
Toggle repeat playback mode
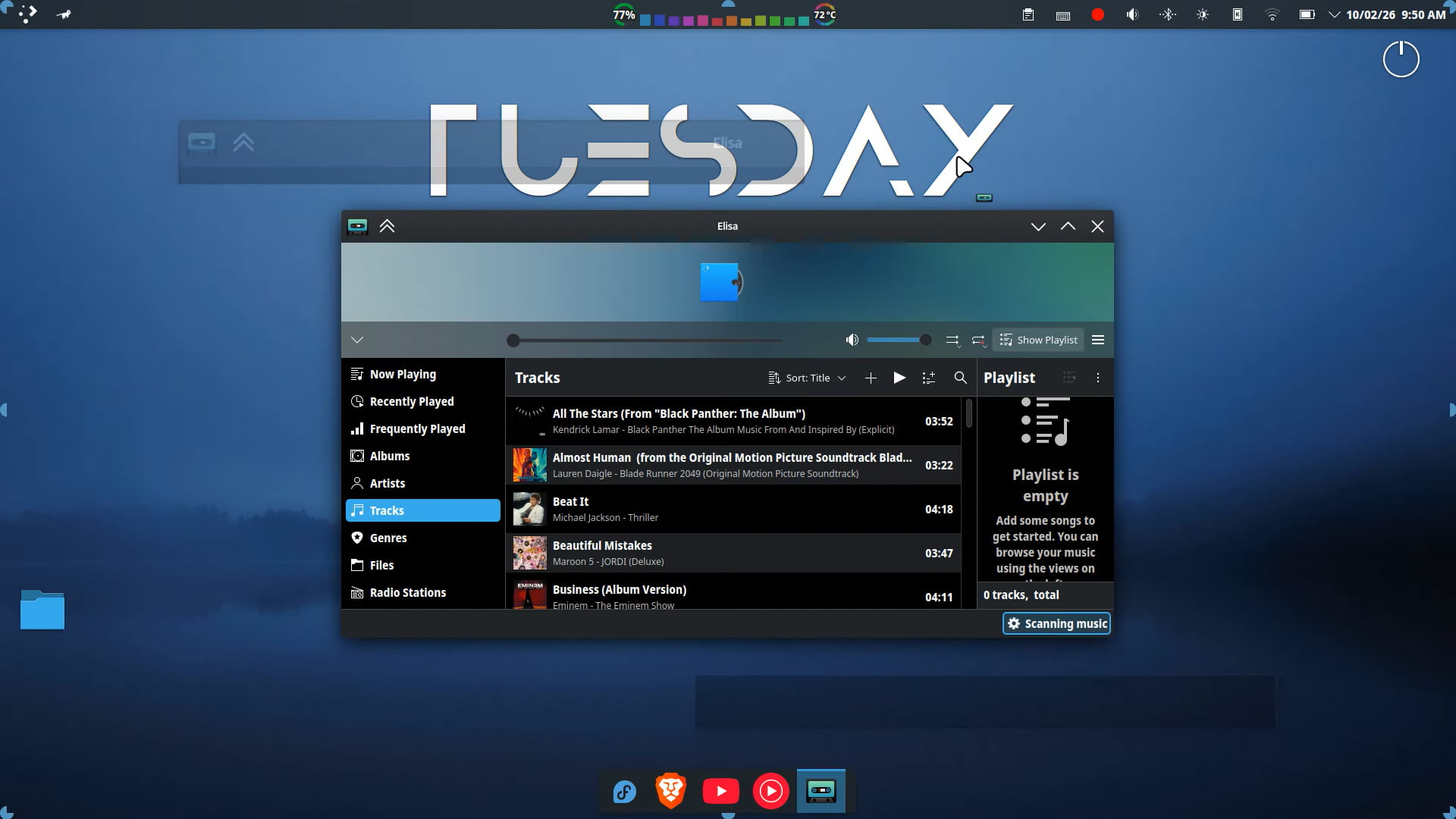point(978,340)
